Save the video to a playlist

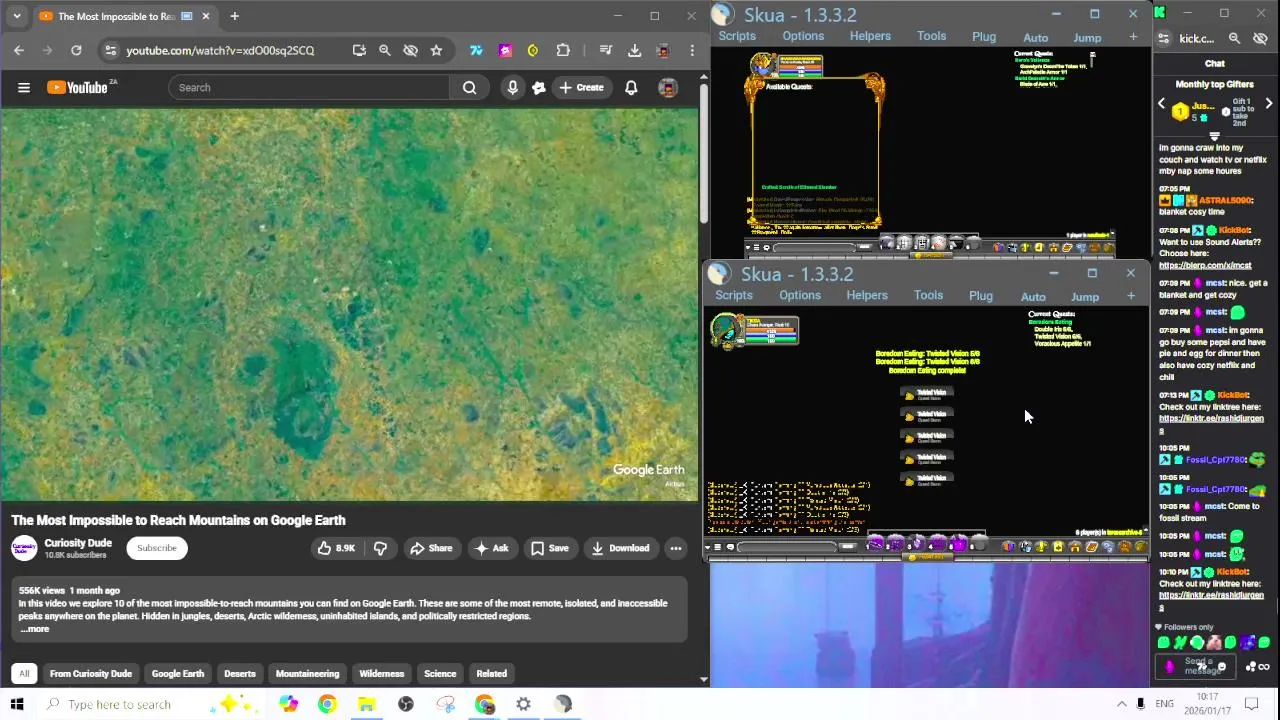pyautogui.click(x=550, y=548)
